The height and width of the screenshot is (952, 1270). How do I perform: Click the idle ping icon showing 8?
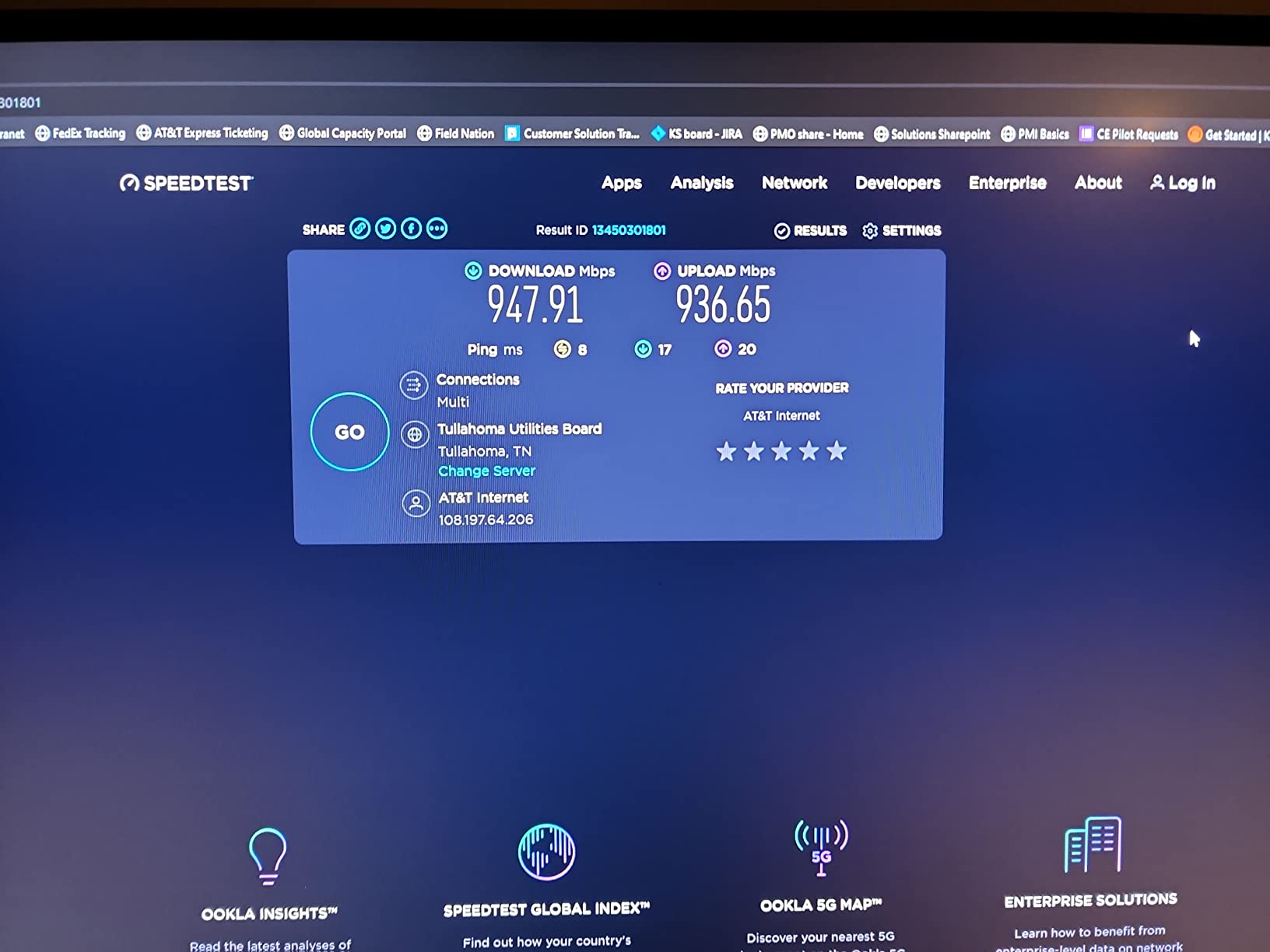[562, 349]
